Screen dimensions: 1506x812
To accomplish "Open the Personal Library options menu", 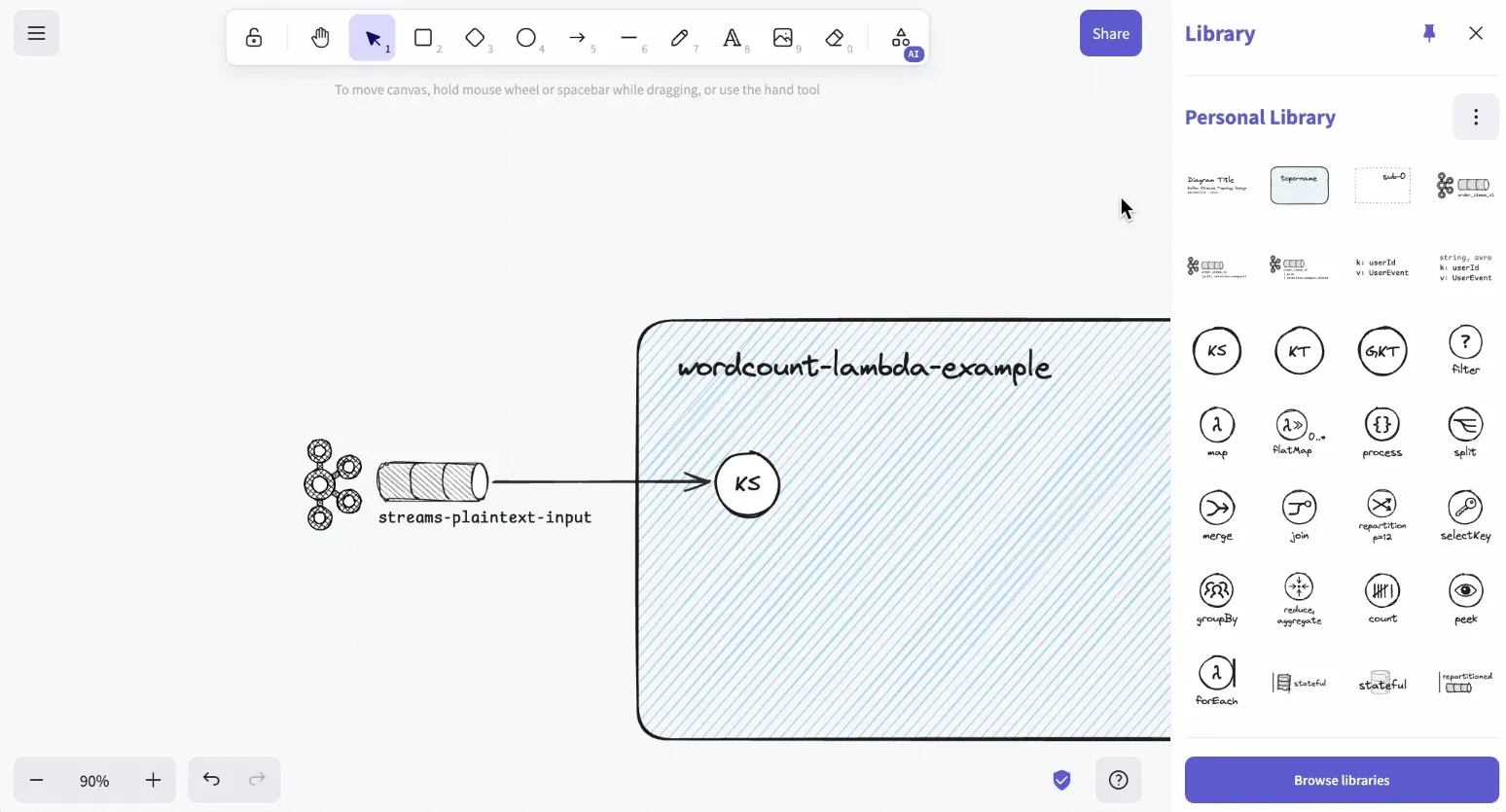I will point(1475,117).
